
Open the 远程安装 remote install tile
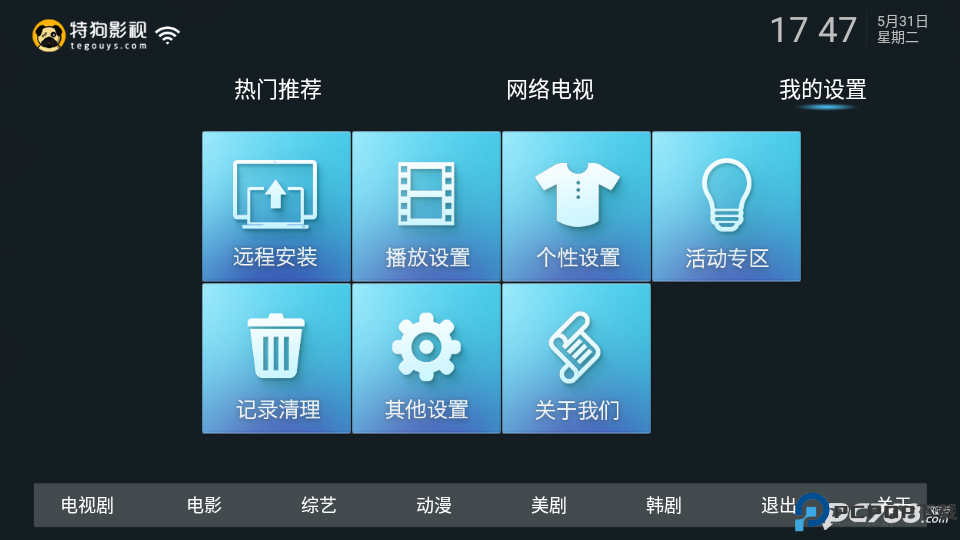pos(276,206)
